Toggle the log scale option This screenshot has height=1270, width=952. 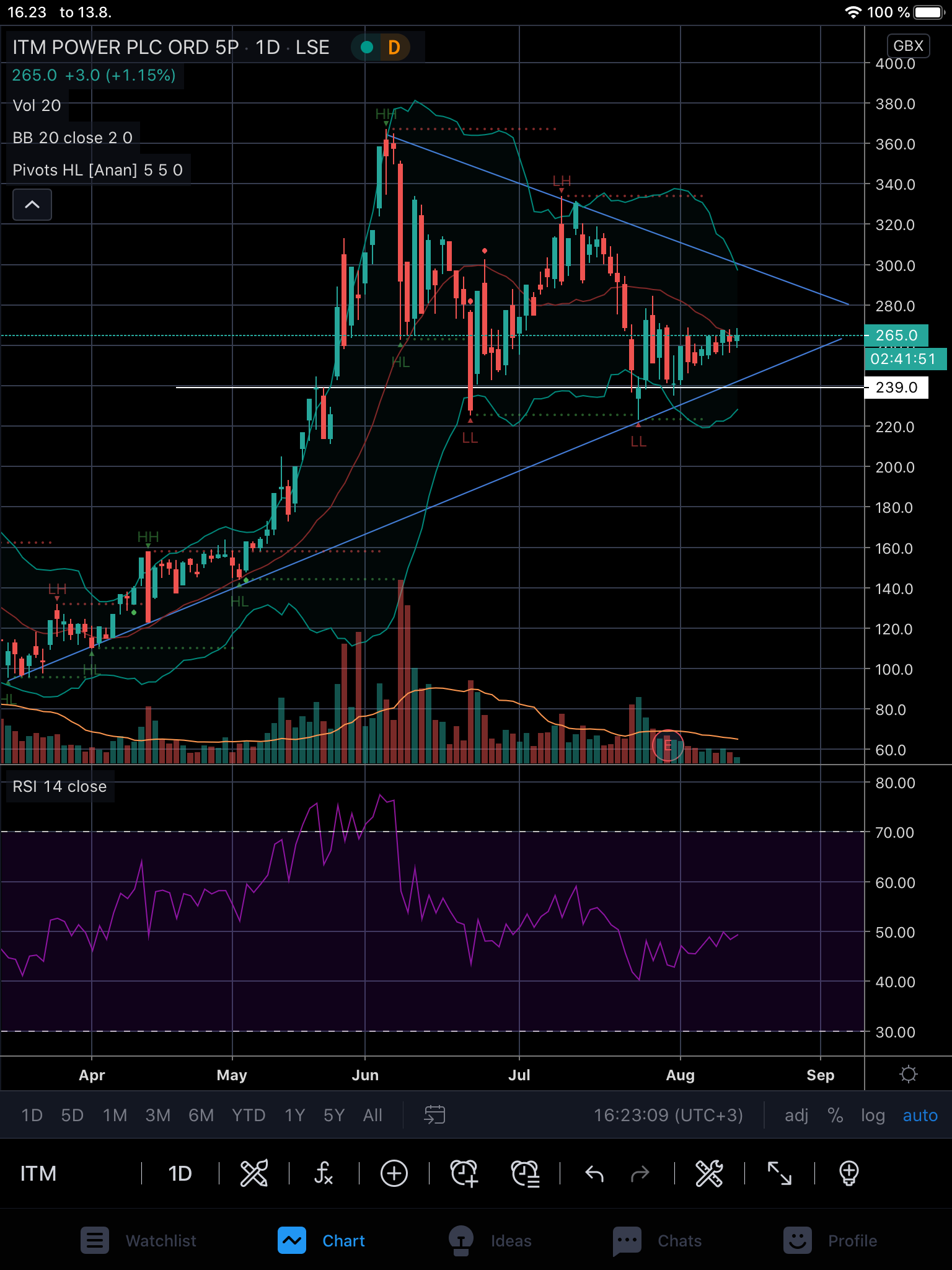pyautogui.click(x=873, y=1115)
